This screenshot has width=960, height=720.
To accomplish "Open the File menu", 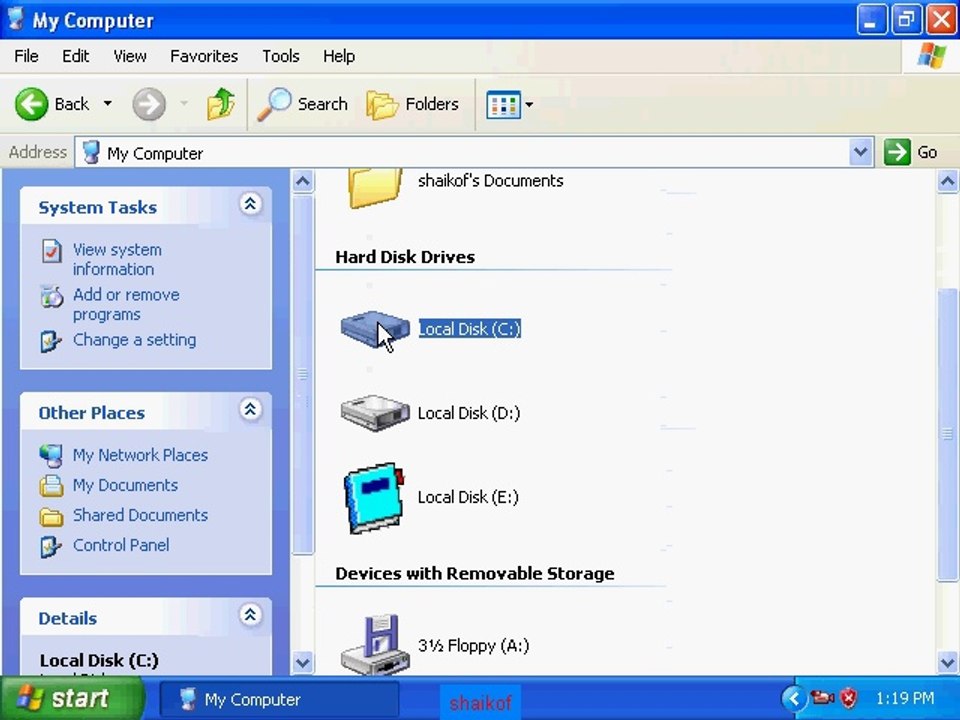I will tap(26, 56).
